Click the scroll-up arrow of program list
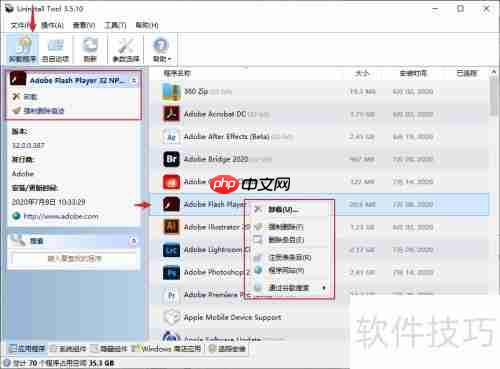The height and width of the screenshot is (369, 500). pos(494,72)
